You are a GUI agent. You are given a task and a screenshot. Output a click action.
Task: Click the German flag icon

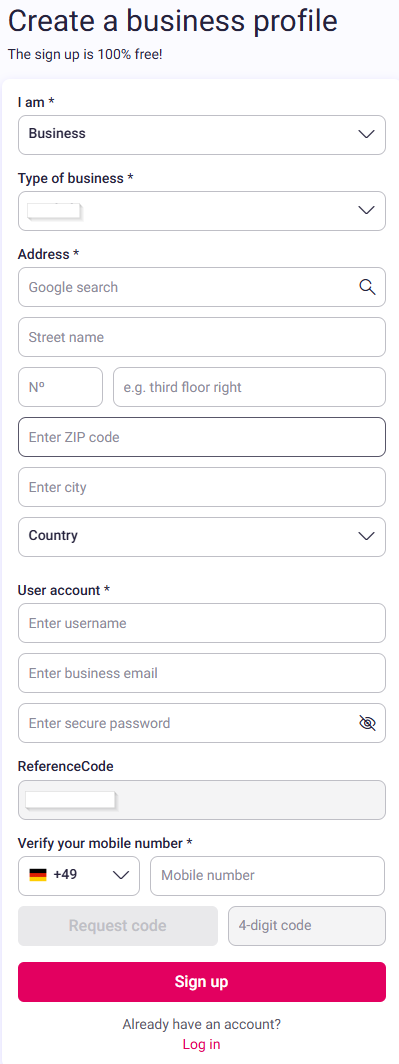(x=38, y=875)
